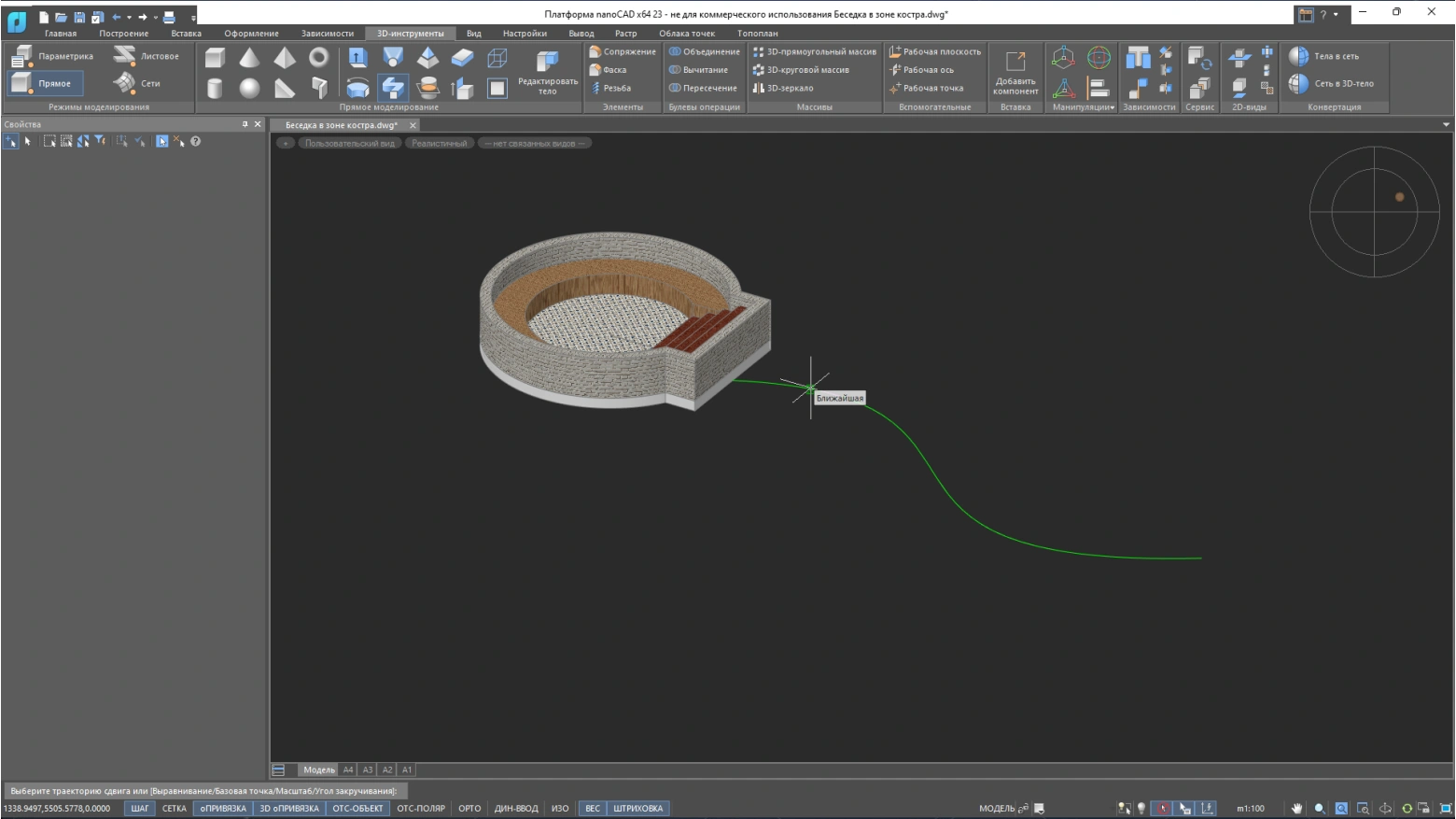This screenshot has height=819, width=1456.
Task: Toggle СЕТКА grid display
Action: (x=174, y=809)
